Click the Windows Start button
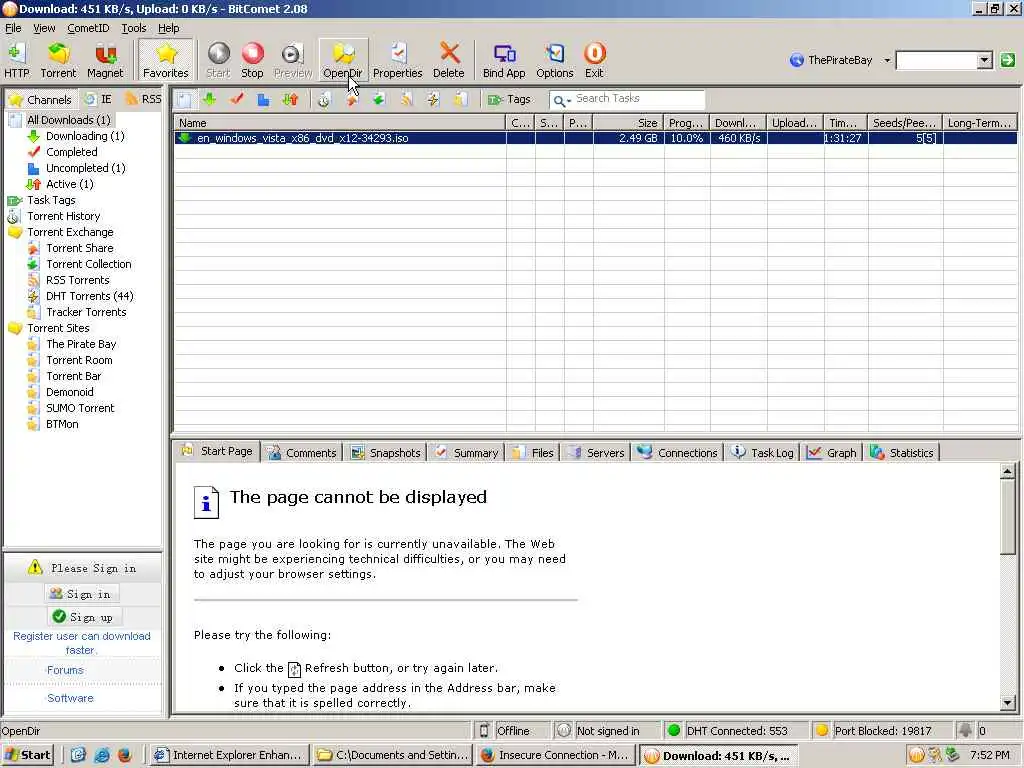 27,755
